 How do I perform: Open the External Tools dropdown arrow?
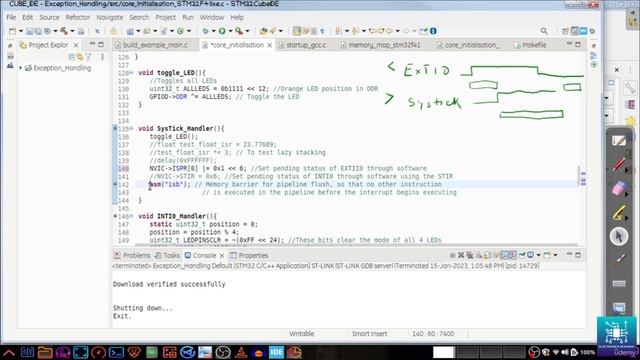(x=247, y=31)
